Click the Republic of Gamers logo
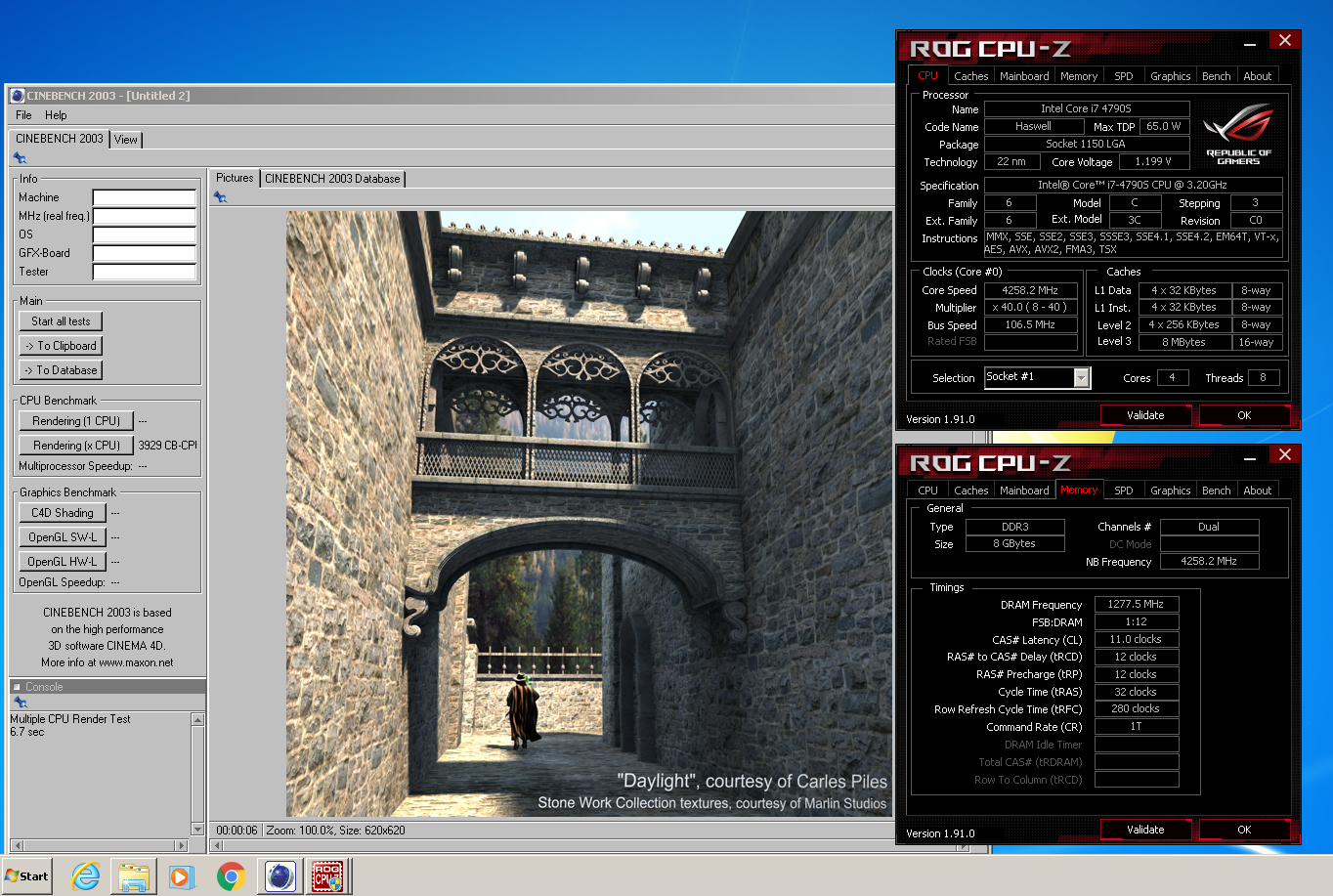The height and width of the screenshot is (896, 1333). 1238,134
